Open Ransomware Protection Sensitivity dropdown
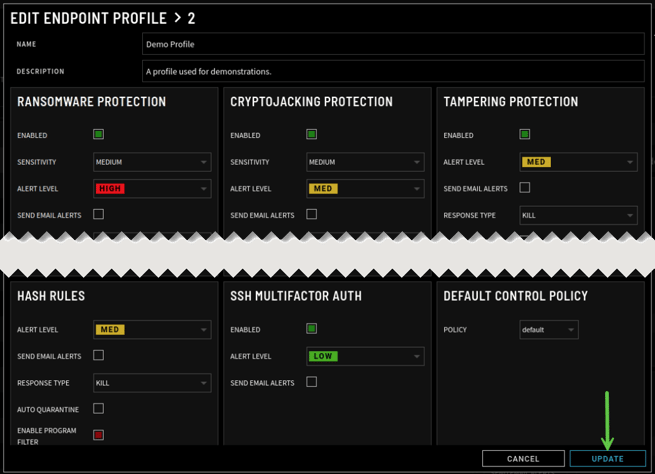 [x=152, y=162]
